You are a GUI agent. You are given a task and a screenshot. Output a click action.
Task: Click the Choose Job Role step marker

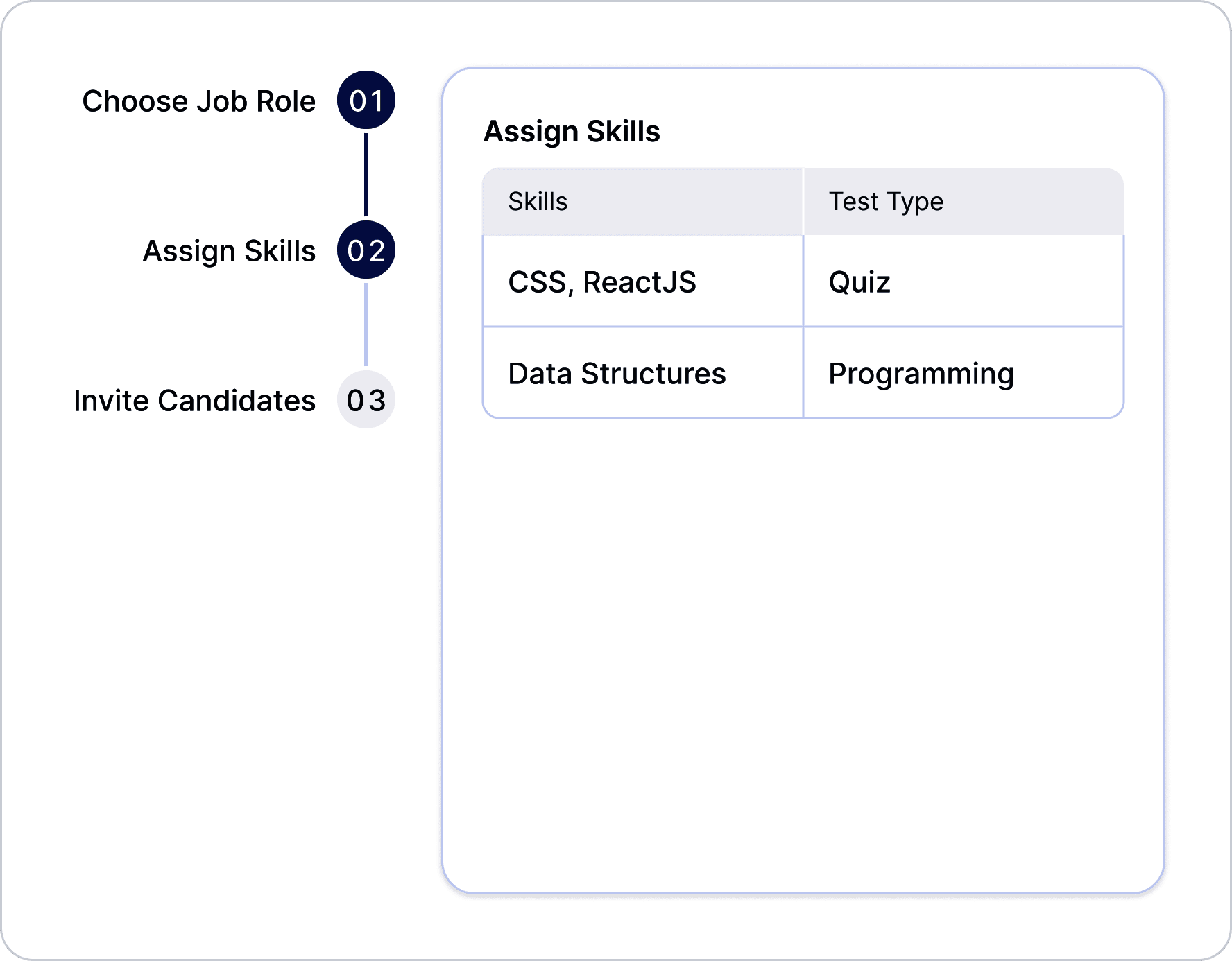(x=366, y=101)
